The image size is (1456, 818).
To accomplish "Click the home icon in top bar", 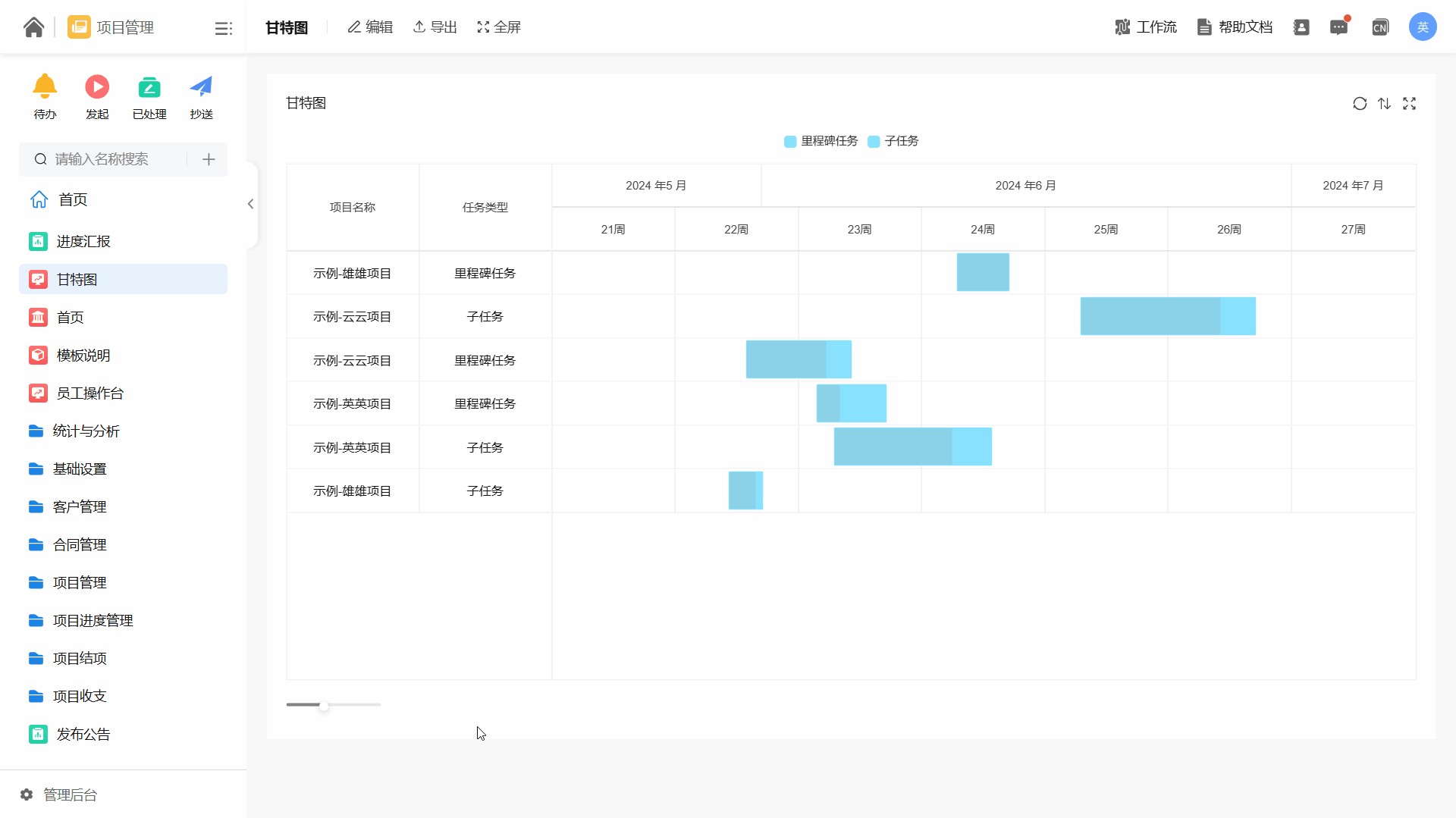I will click(x=33, y=27).
